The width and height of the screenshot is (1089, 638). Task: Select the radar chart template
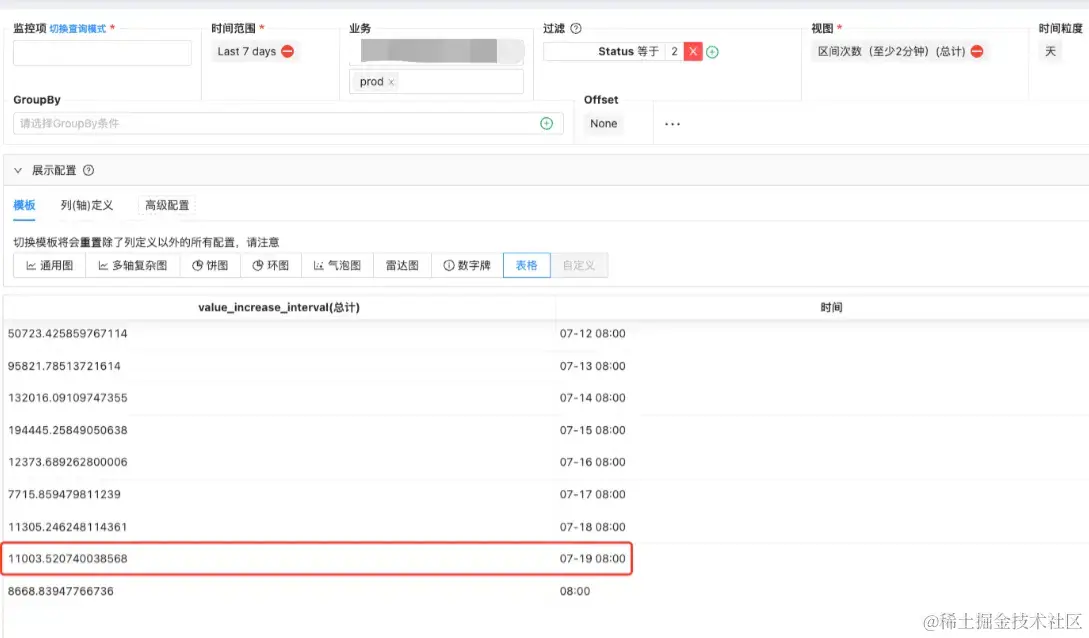[402, 265]
